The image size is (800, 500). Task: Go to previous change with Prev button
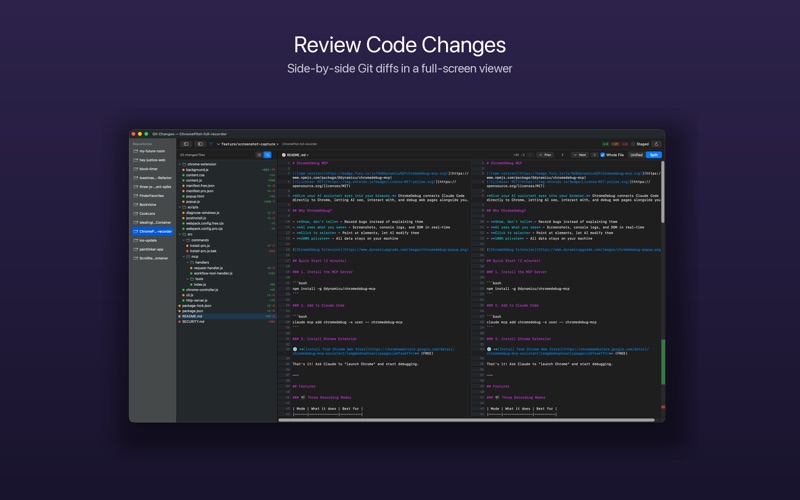point(545,155)
